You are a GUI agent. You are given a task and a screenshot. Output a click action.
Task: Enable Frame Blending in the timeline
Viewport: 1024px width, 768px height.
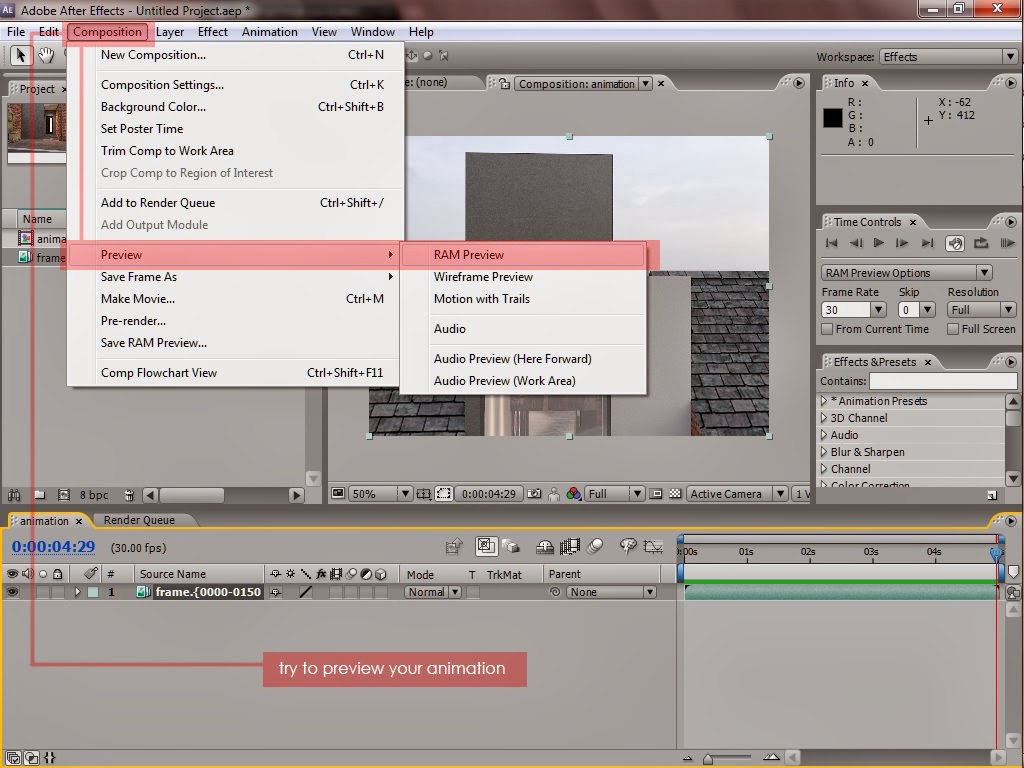[569, 545]
